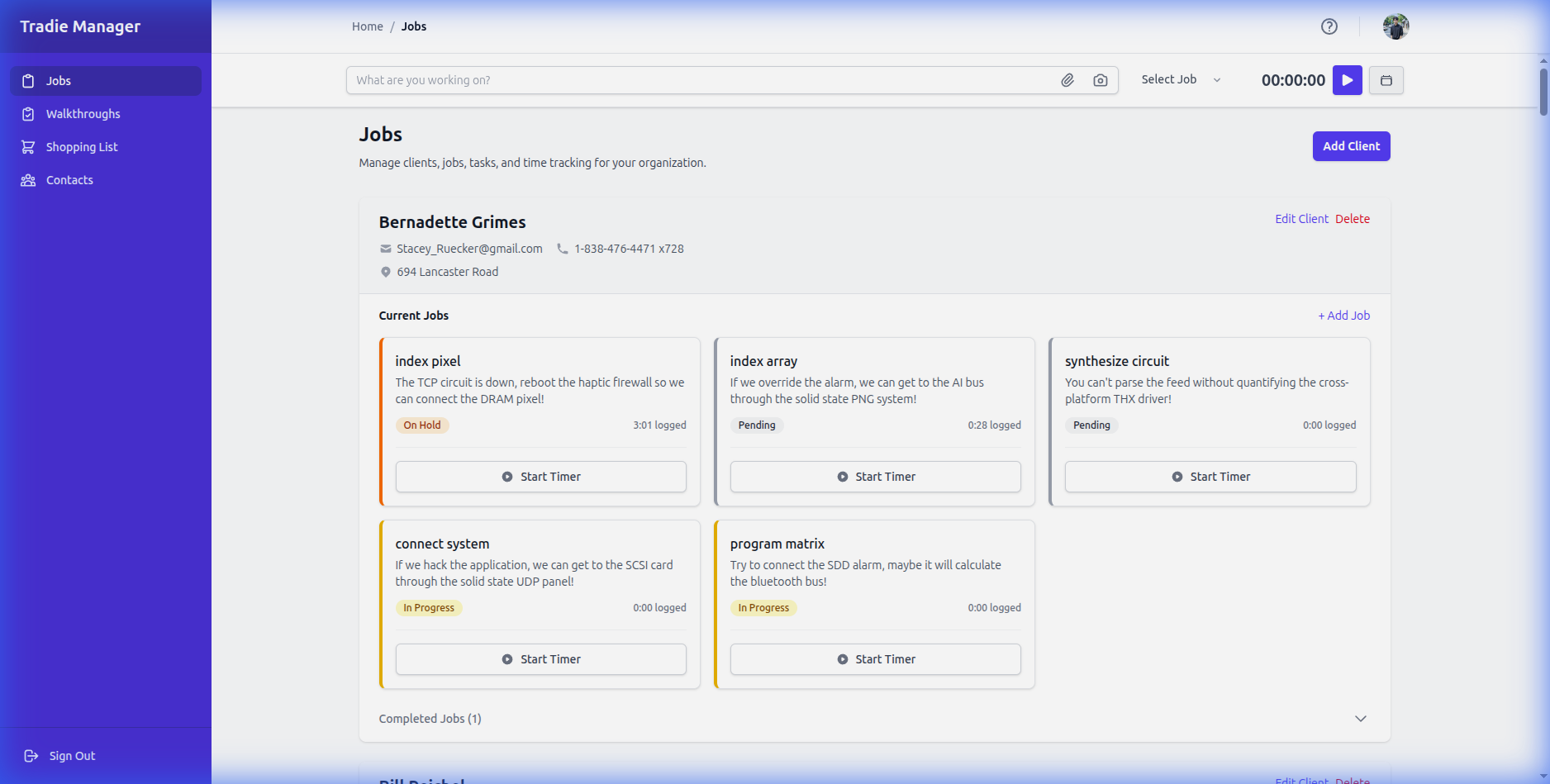View Contacts from the sidebar

point(69,179)
